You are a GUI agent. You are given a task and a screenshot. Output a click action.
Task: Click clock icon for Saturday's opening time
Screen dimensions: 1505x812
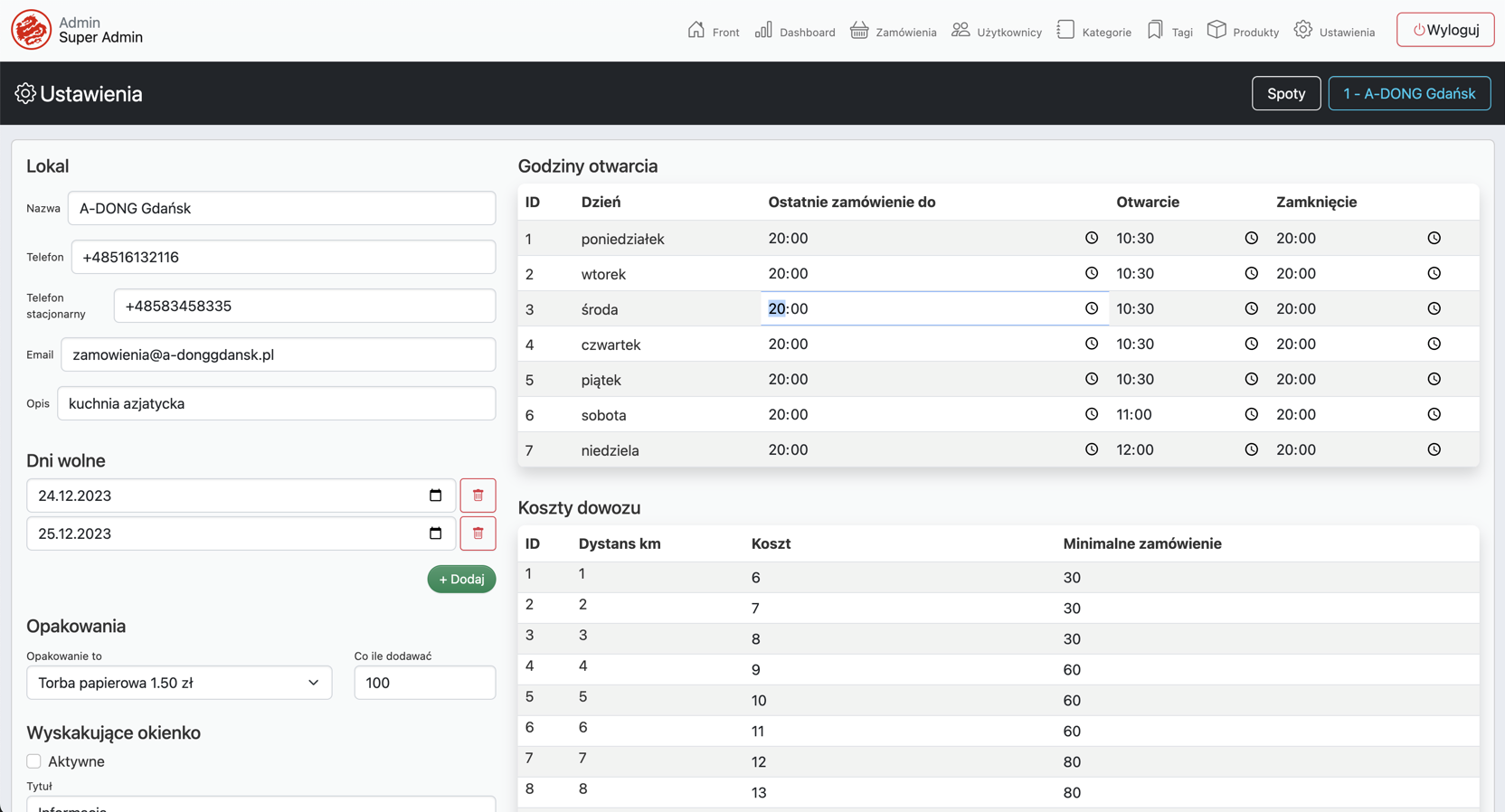(x=1251, y=414)
